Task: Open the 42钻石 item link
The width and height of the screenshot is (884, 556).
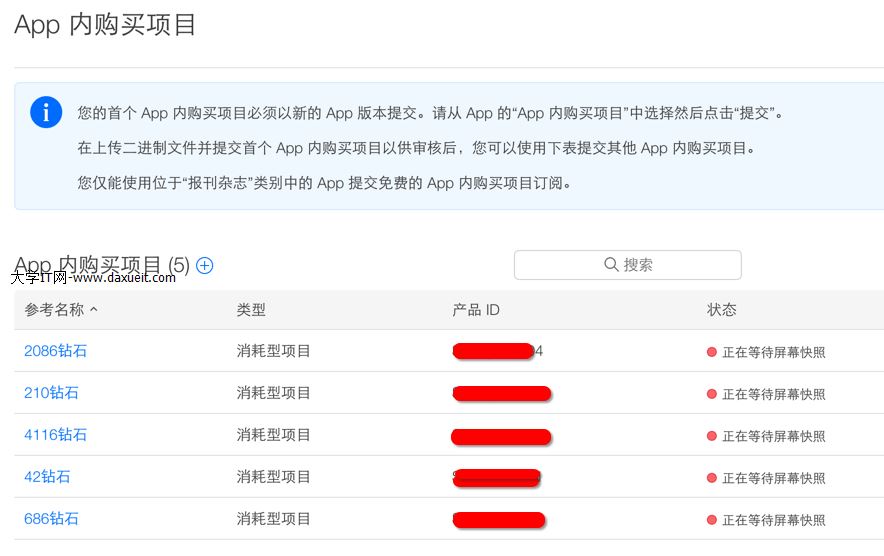Action: (x=47, y=477)
